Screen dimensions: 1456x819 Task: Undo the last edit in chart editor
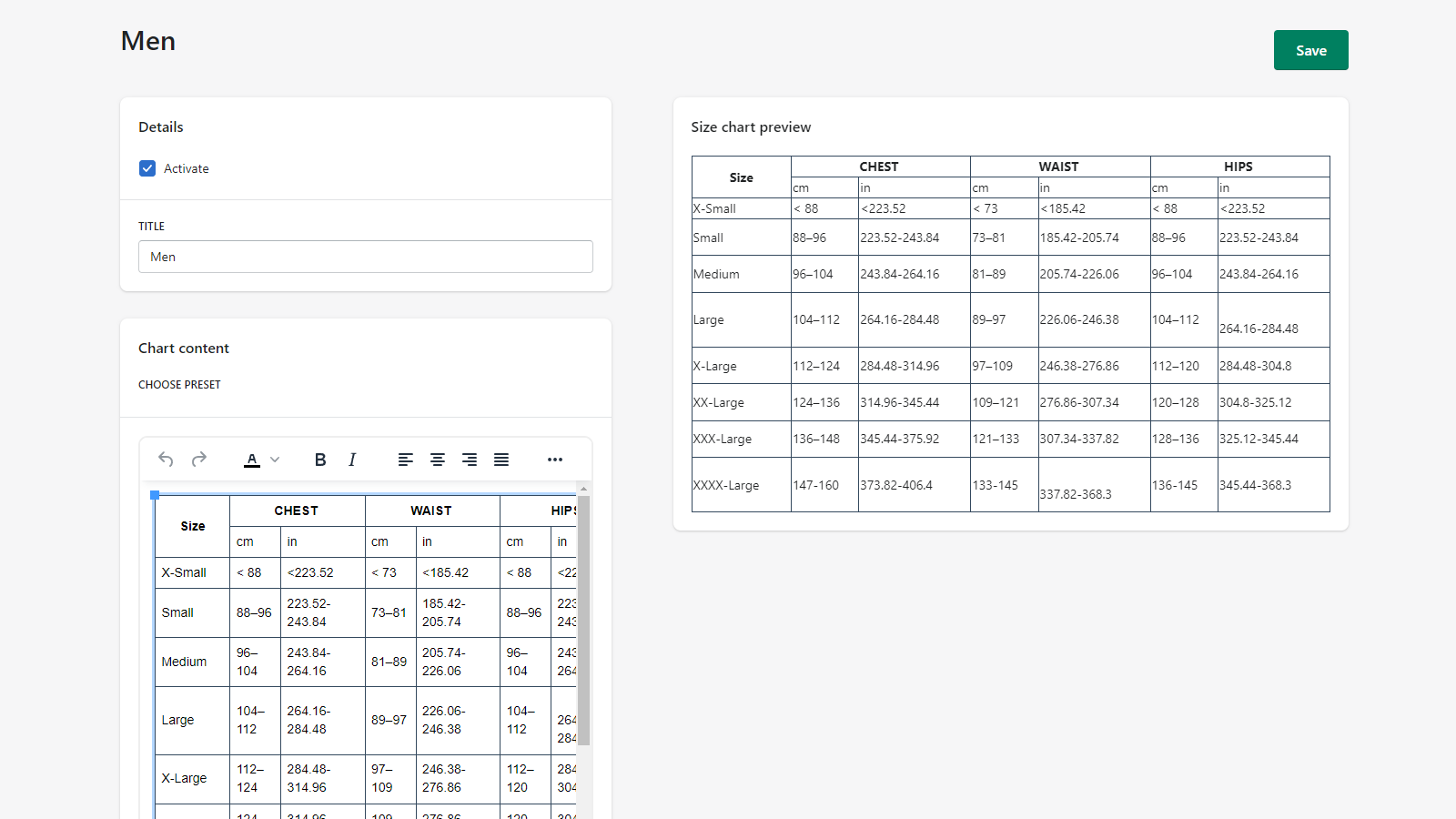(166, 460)
